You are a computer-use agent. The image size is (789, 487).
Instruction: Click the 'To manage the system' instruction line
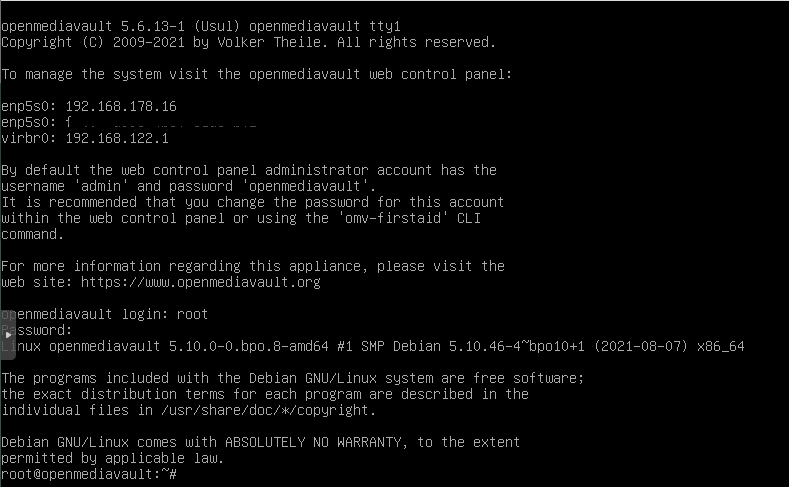coord(257,74)
